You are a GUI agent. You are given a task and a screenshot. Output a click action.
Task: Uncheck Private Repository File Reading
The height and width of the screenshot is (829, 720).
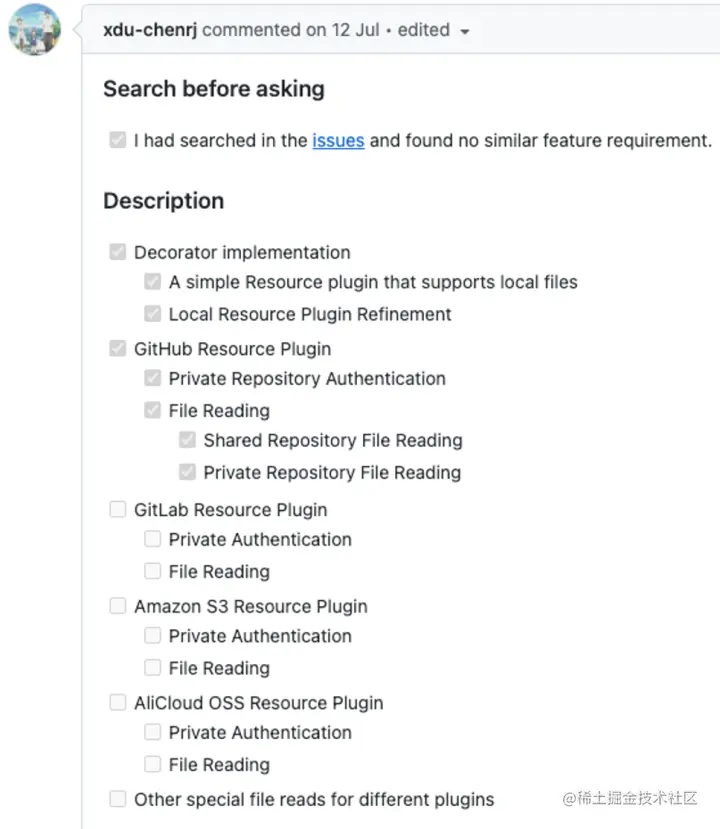click(x=187, y=473)
